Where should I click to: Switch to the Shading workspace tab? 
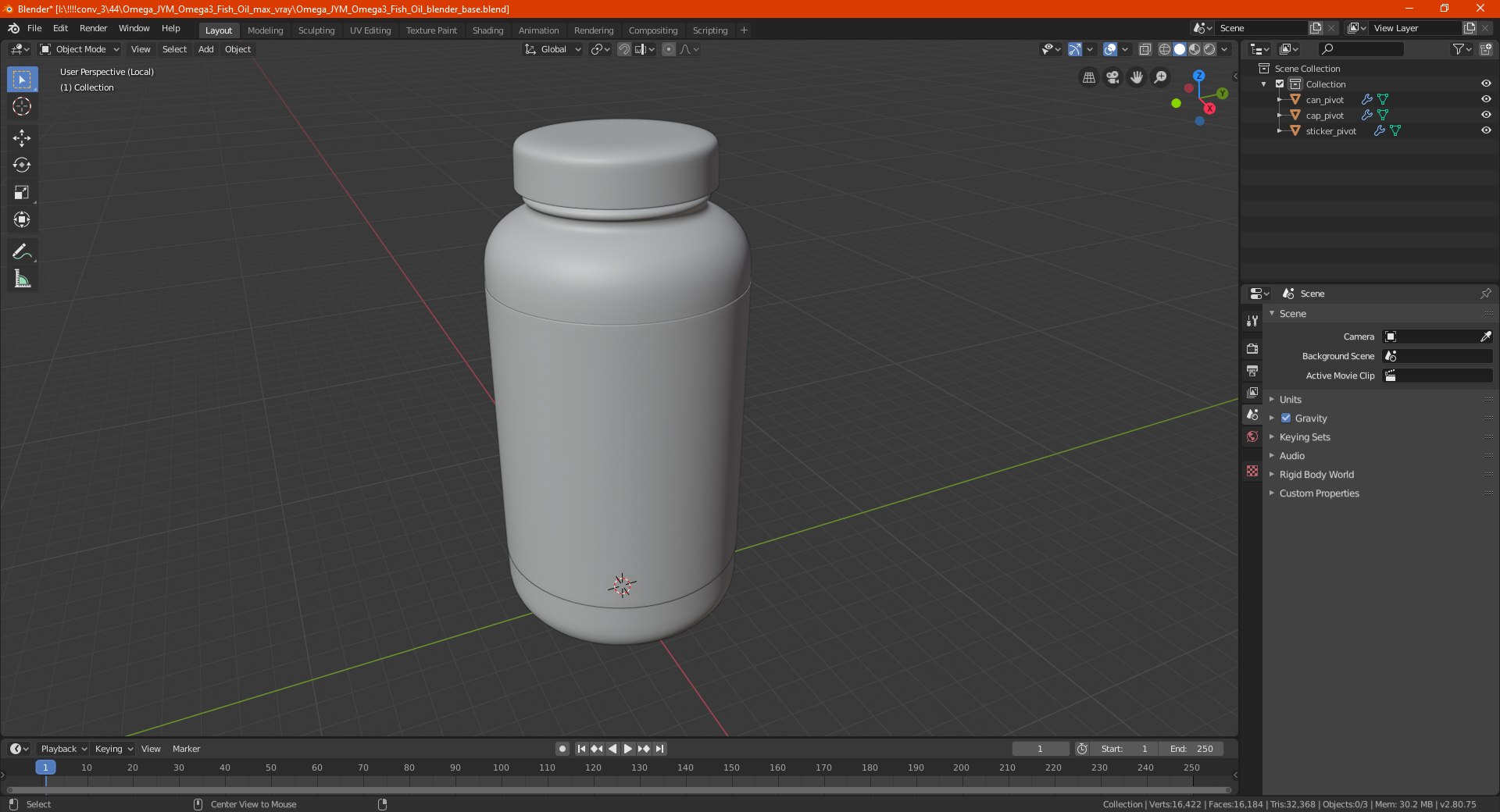(x=487, y=30)
